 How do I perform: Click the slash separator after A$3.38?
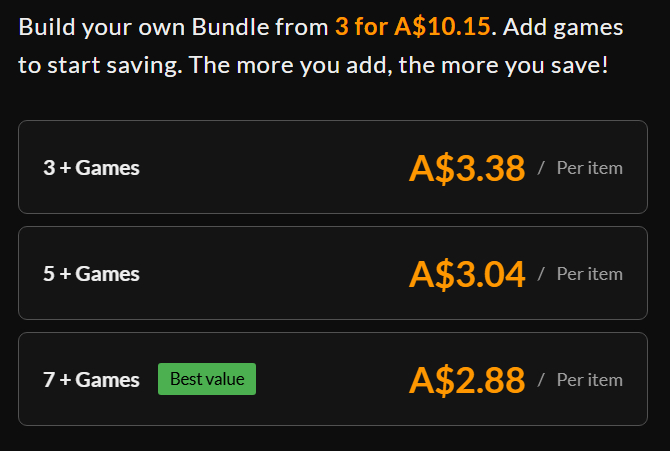[541, 168]
